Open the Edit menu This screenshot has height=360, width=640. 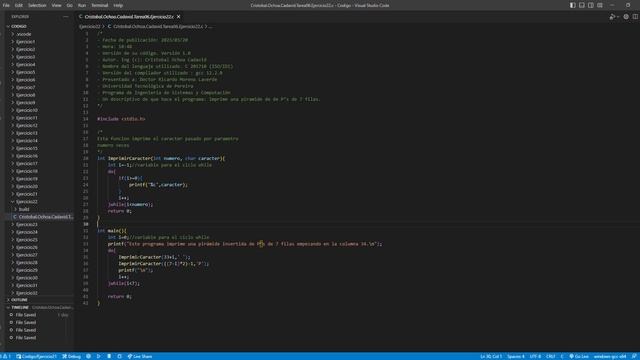(19, 5)
